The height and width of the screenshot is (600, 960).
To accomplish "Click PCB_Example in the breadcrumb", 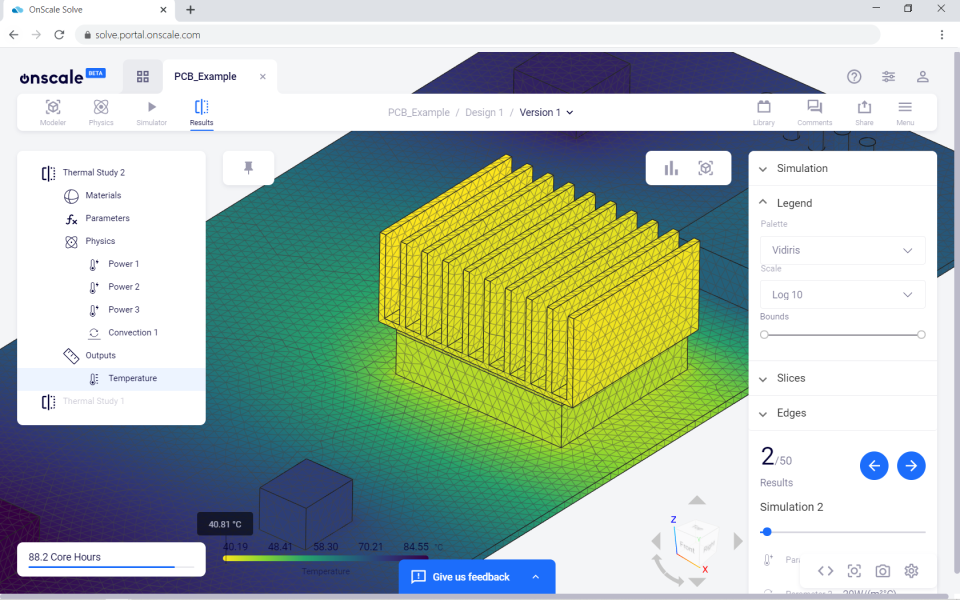I will (x=419, y=113).
